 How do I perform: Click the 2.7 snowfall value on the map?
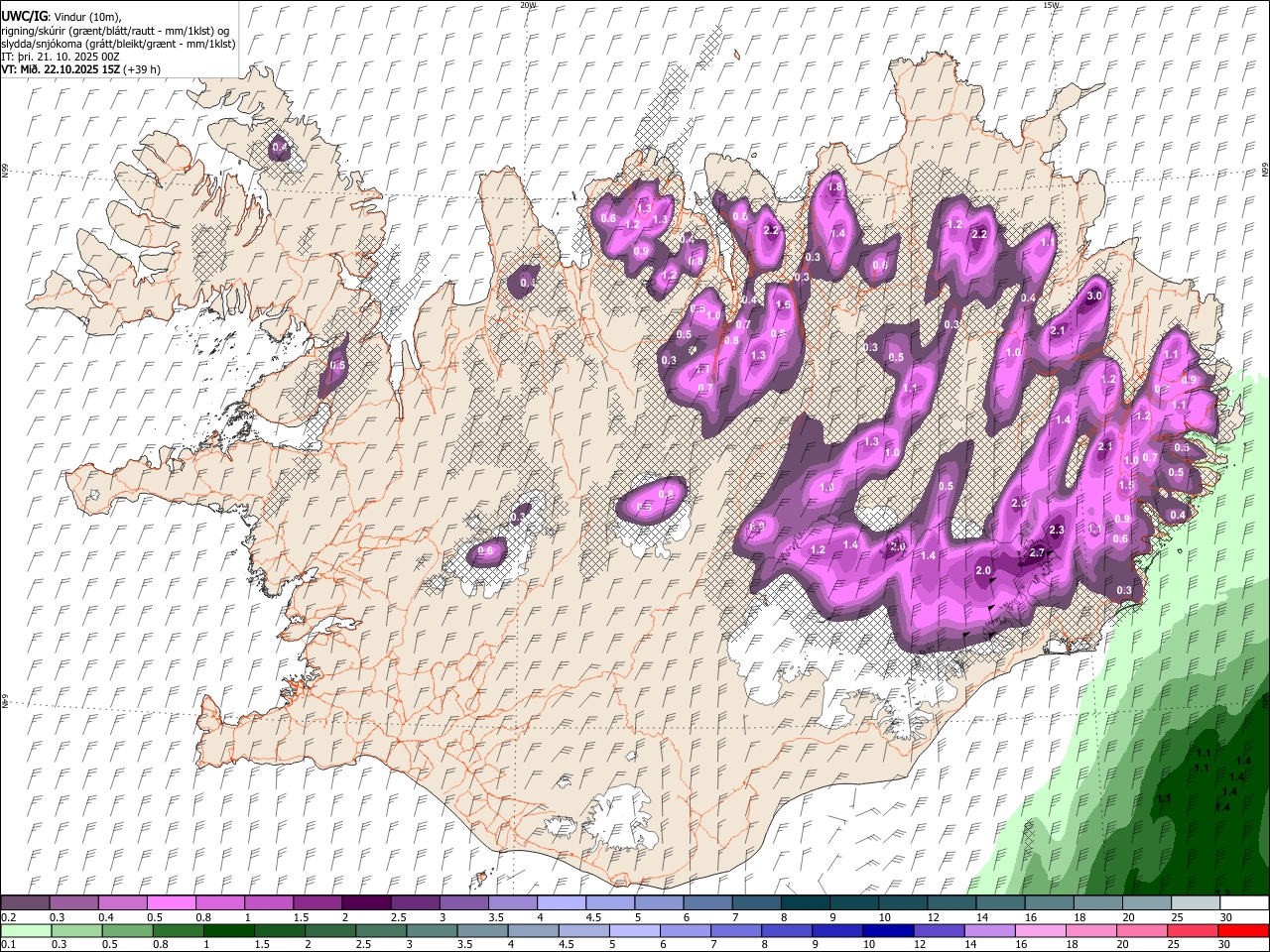click(1038, 551)
